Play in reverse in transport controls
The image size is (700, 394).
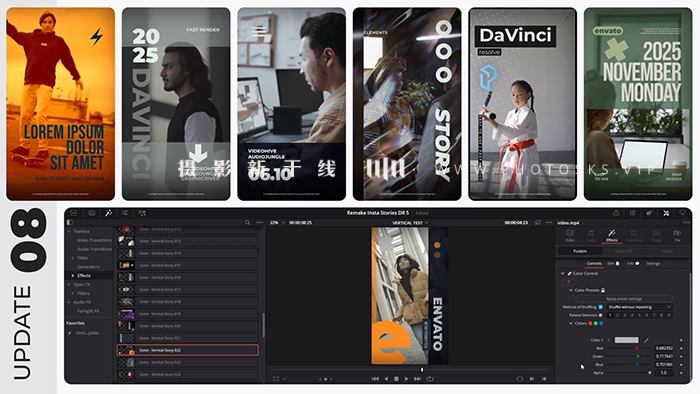386,379
